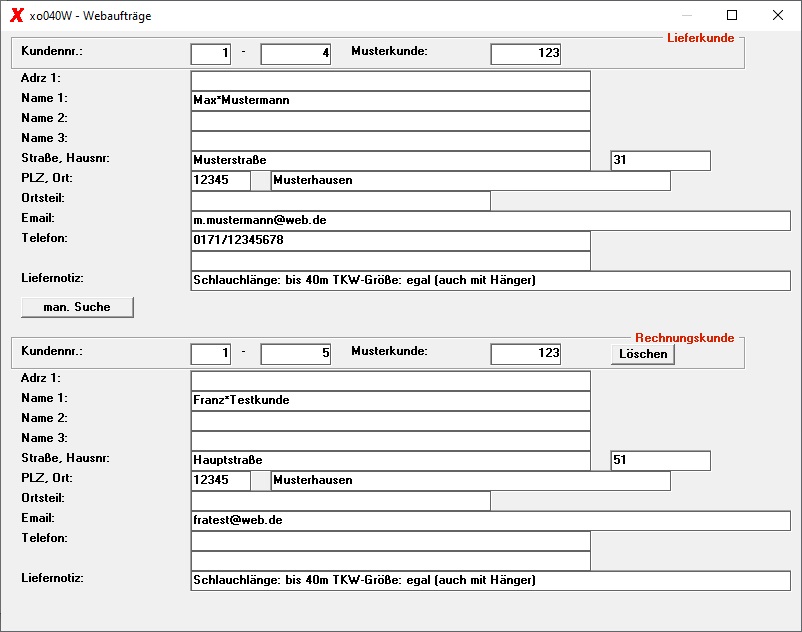802x632 pixels.
Task: Click the empty Name 3 field under Rechnungskunde
Action: point(391,441)
